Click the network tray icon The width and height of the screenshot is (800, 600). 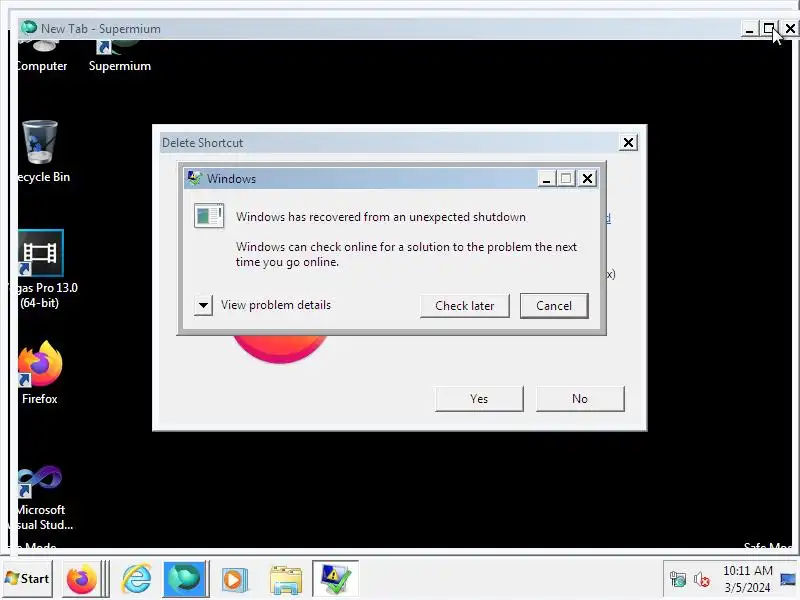tap(678, 580)
